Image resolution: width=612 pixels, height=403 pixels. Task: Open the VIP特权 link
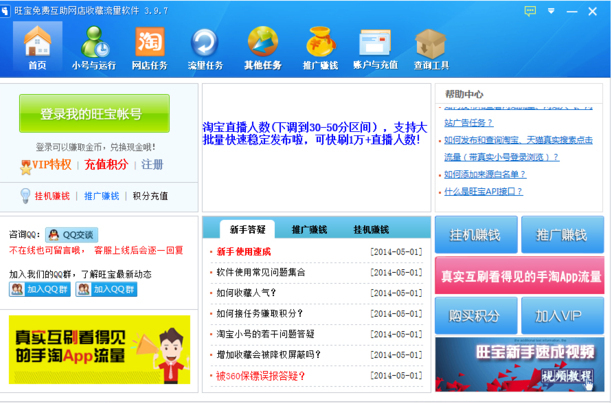coord(52,165)
